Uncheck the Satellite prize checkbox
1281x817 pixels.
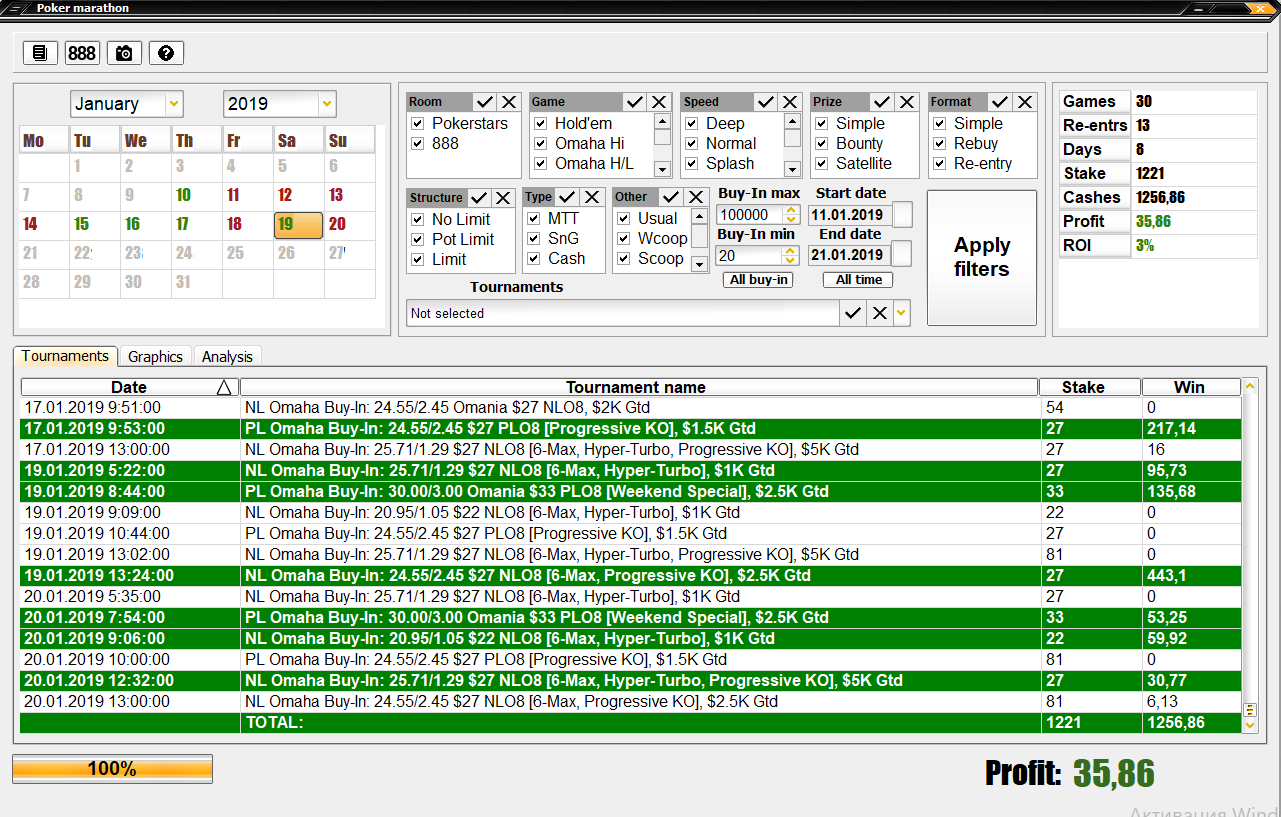click(822, 164)
